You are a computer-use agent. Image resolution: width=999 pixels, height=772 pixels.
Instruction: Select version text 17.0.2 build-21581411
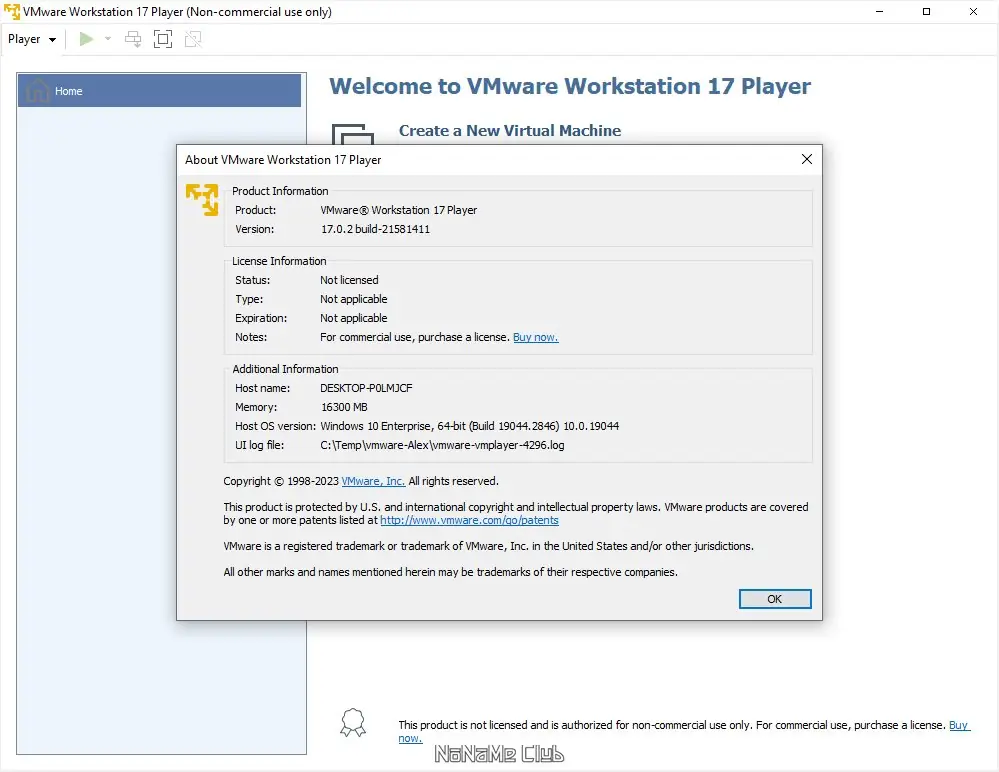(x=375, y=229)
